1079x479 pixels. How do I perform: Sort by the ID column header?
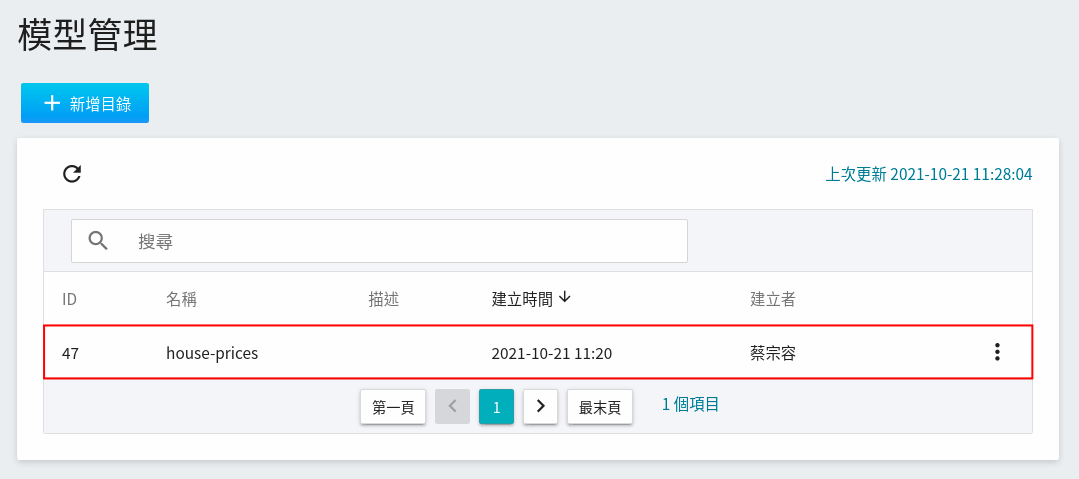[x=69, y=299]
